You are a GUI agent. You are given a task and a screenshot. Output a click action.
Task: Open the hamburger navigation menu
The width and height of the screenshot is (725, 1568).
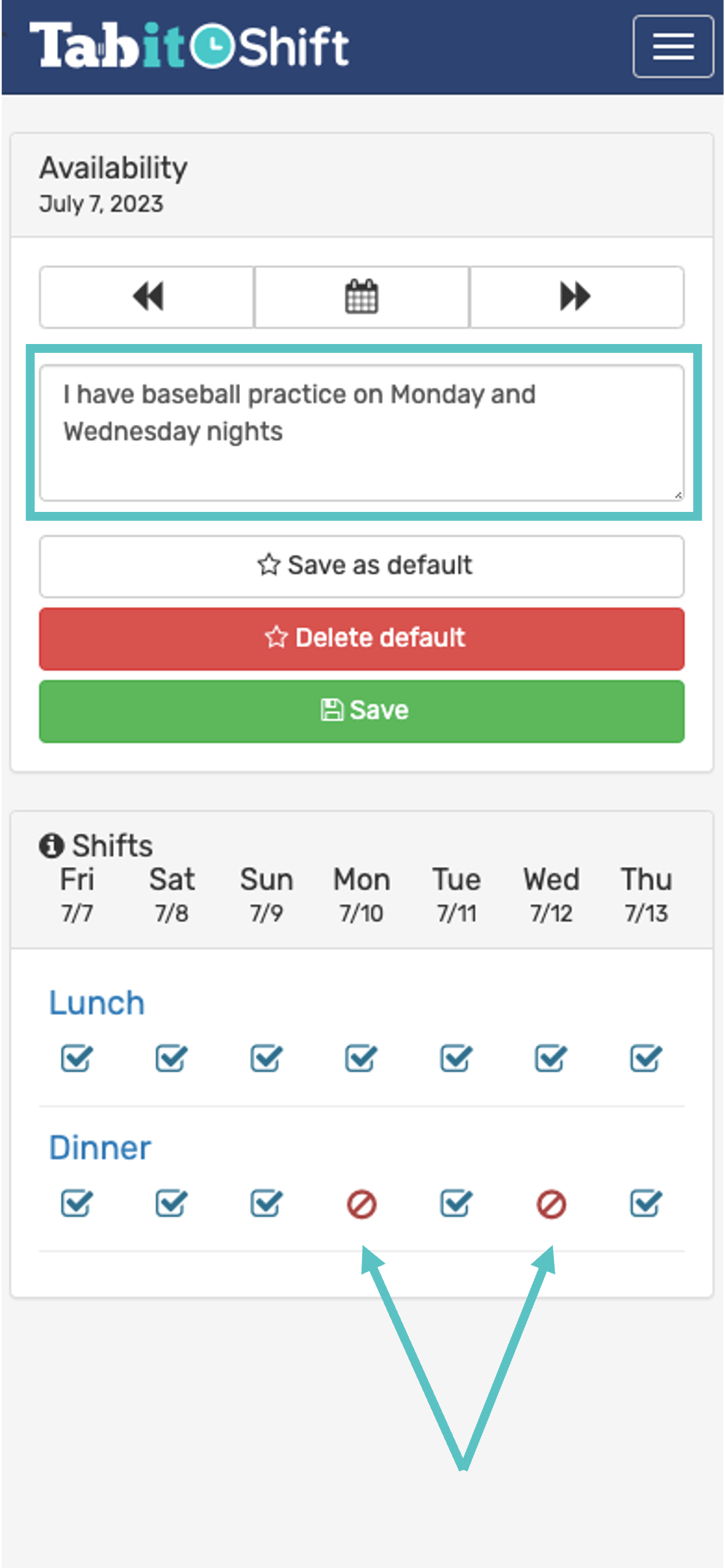pos(672,46)
